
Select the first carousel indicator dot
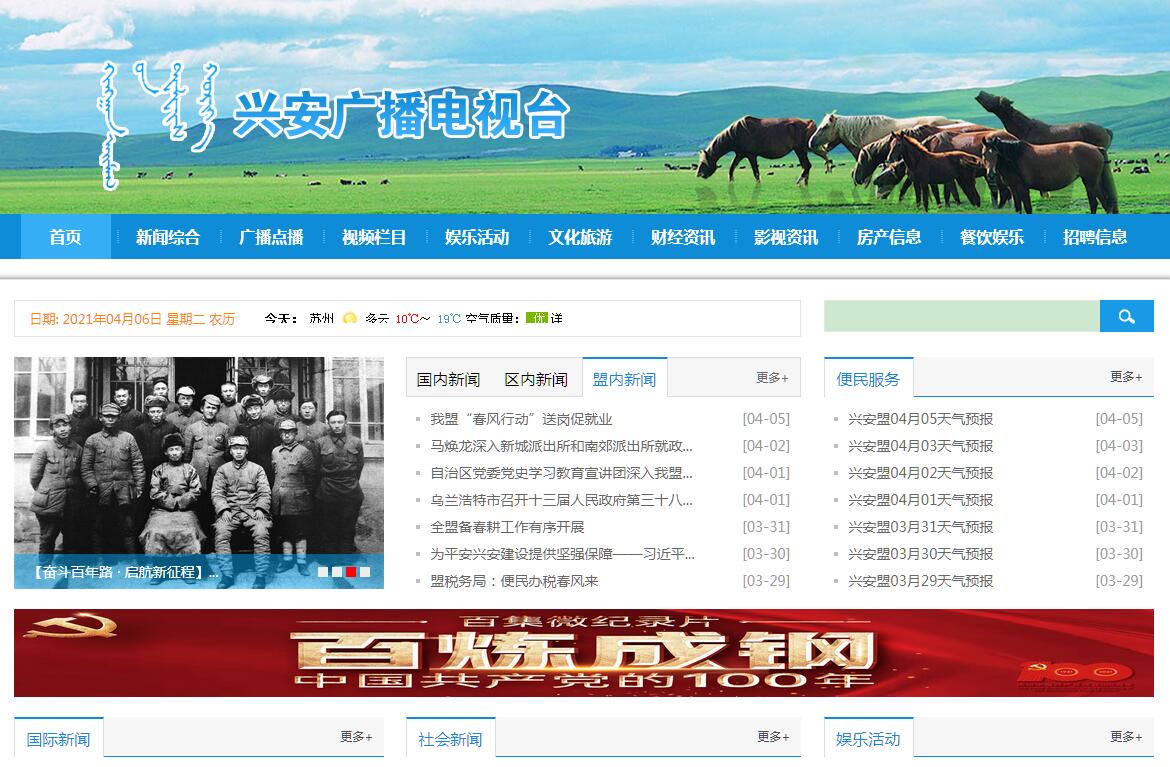(323, 572)
